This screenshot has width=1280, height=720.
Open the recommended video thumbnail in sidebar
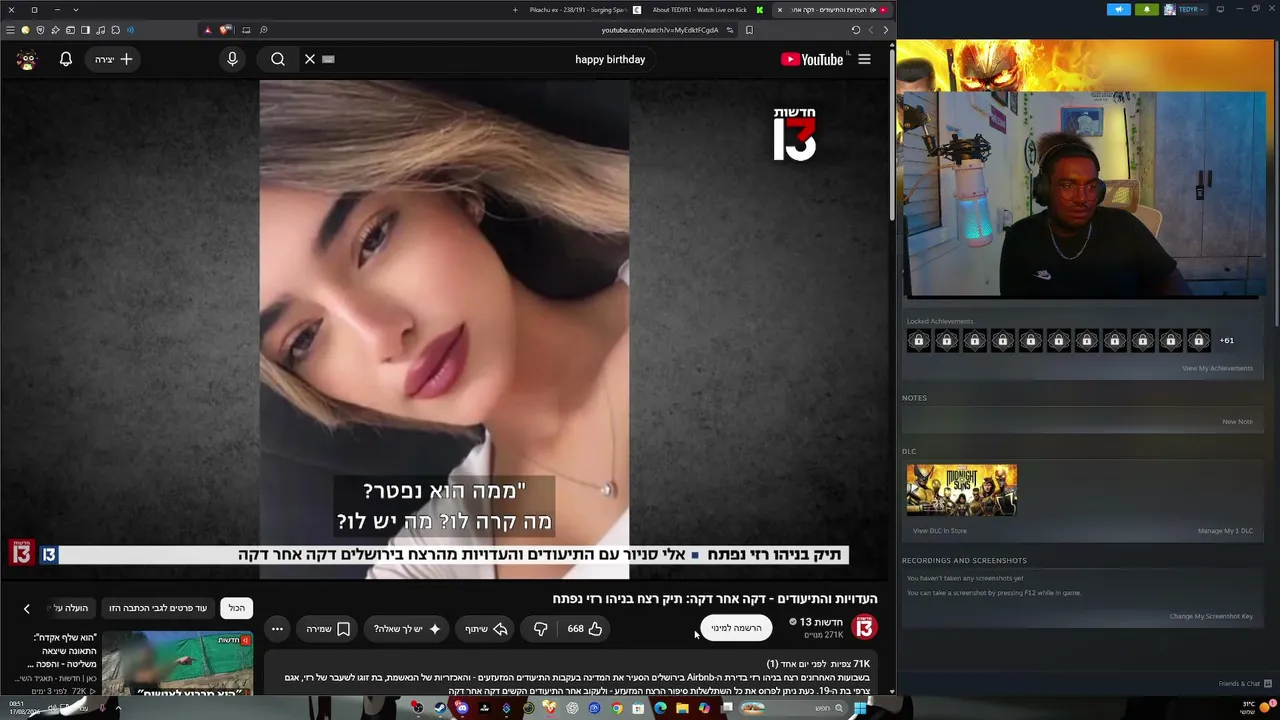[177, 663]
